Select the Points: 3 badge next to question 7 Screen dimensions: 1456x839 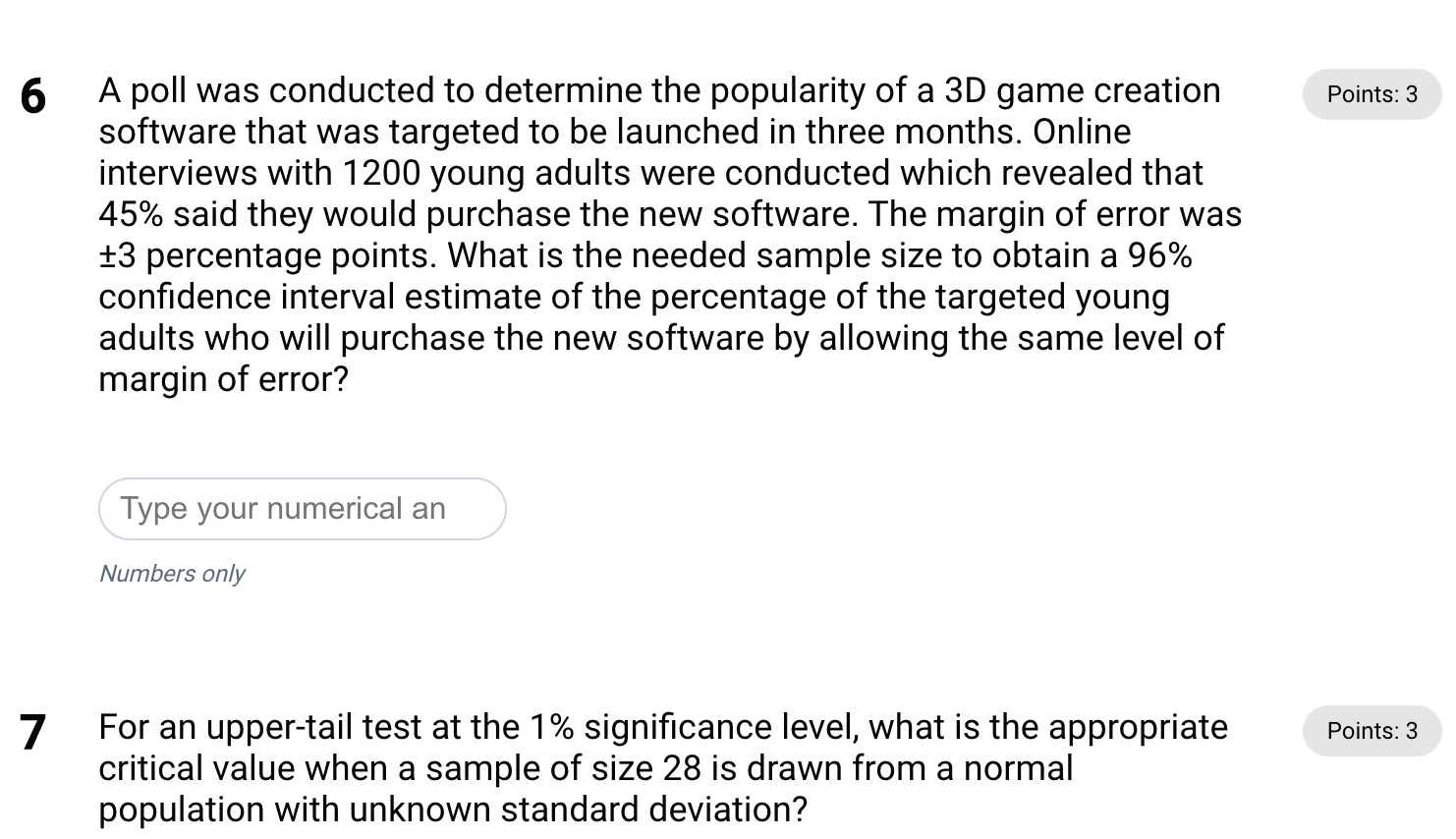(x=1371, y=730)
